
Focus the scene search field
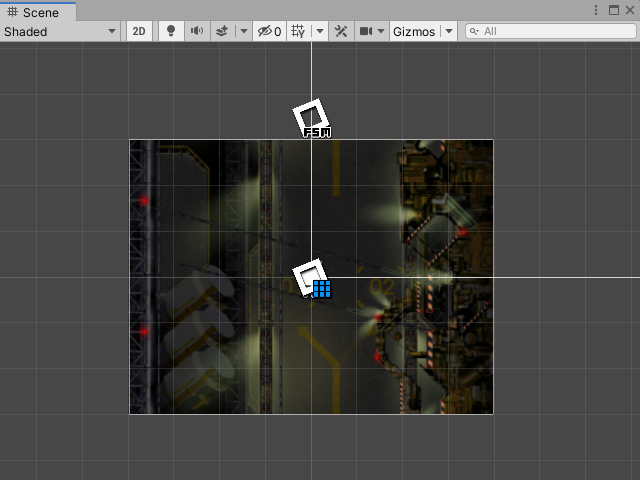[x=551, y=31]
